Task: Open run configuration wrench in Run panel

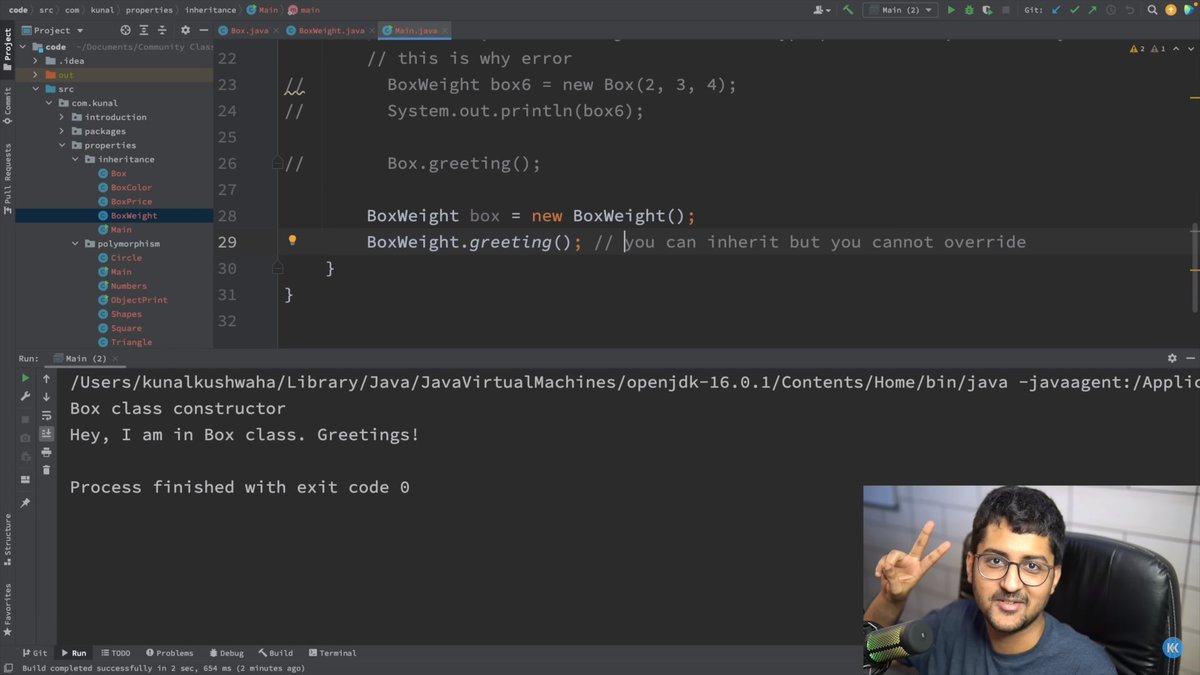Action: point(25,397)
